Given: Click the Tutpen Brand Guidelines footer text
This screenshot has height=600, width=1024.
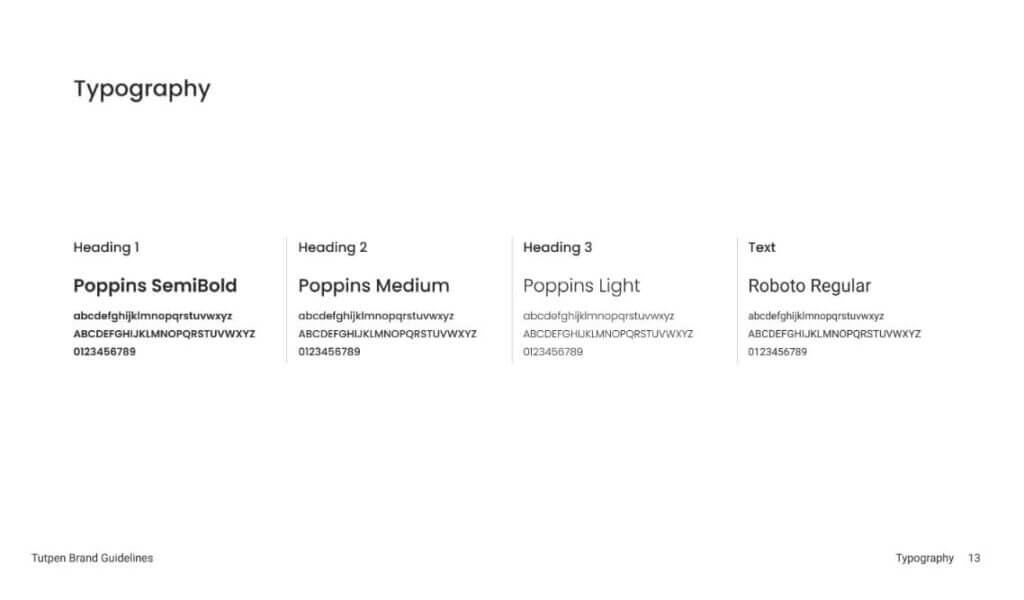Looking at the screenshot, I should point(92,558).
